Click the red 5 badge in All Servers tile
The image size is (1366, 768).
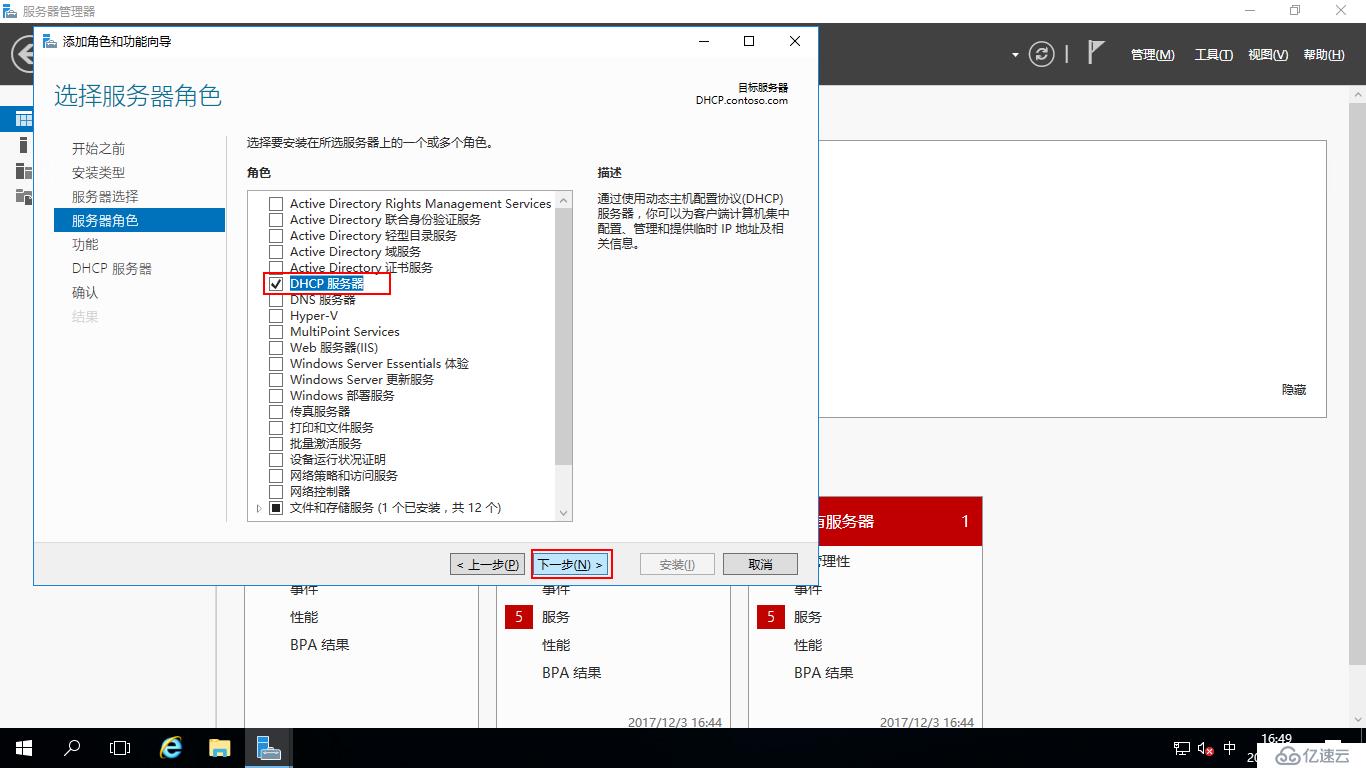tap(770, 617)
